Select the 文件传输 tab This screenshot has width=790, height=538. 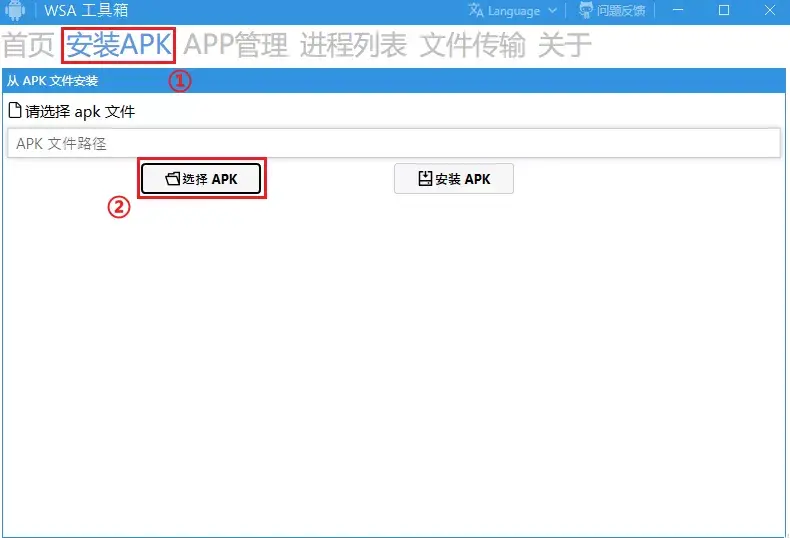473,45
